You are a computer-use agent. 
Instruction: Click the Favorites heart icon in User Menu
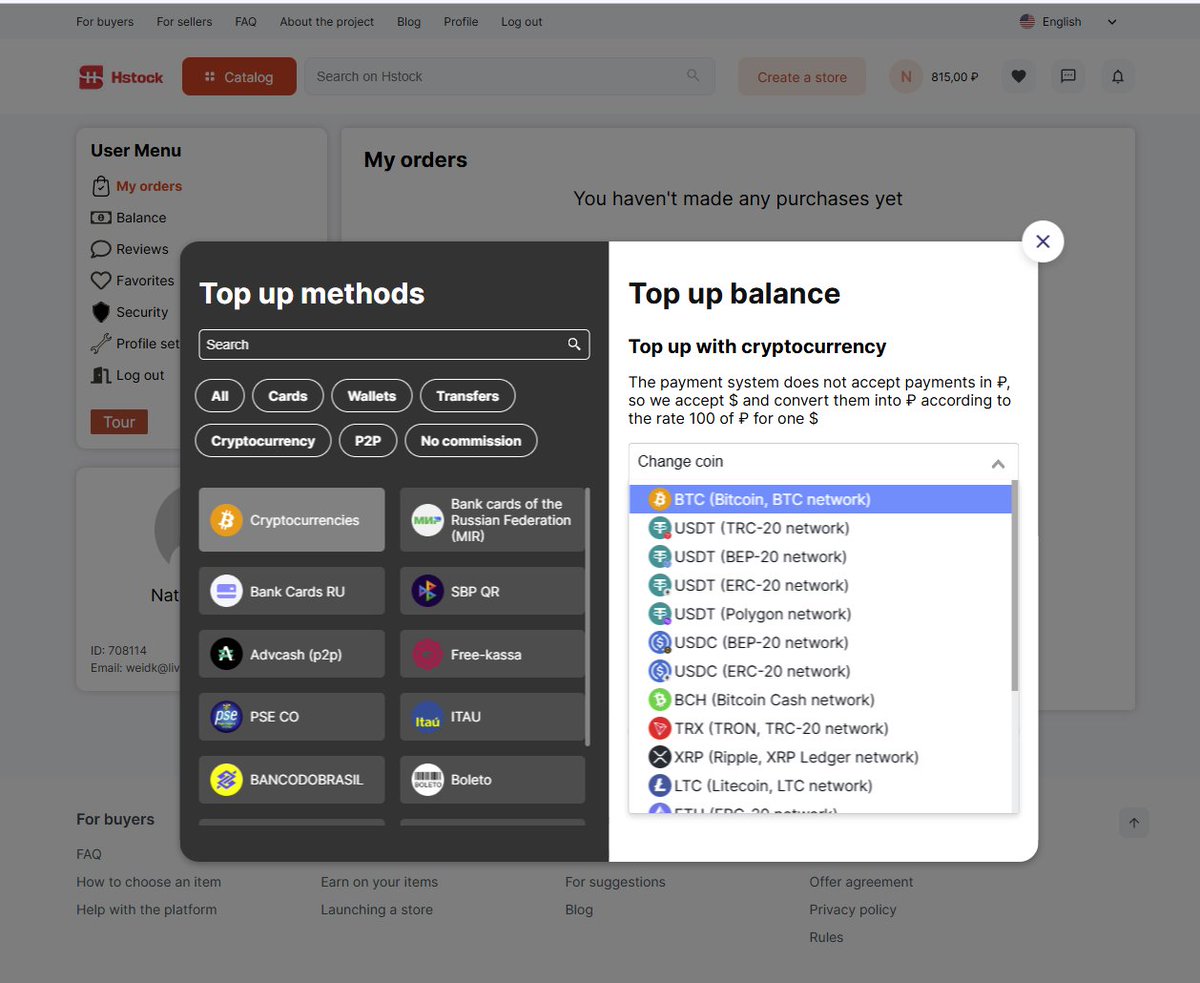click(x=100, y=281)
